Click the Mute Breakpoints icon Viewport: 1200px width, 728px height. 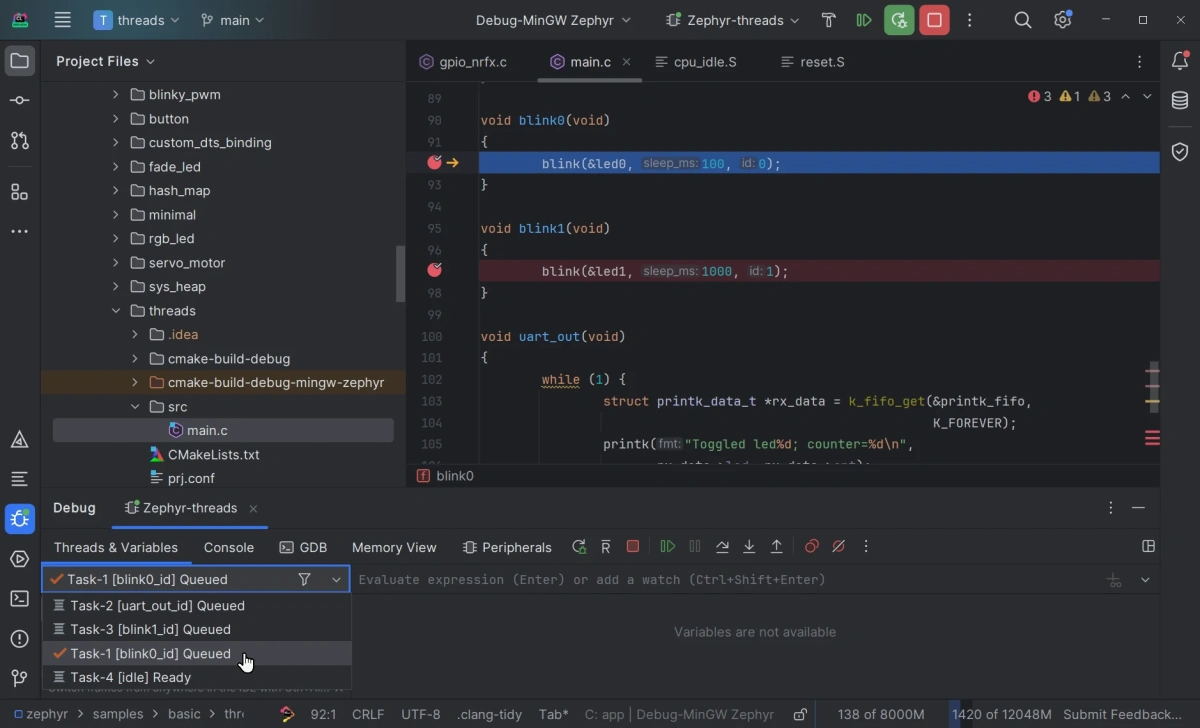(x=839, y=547)
